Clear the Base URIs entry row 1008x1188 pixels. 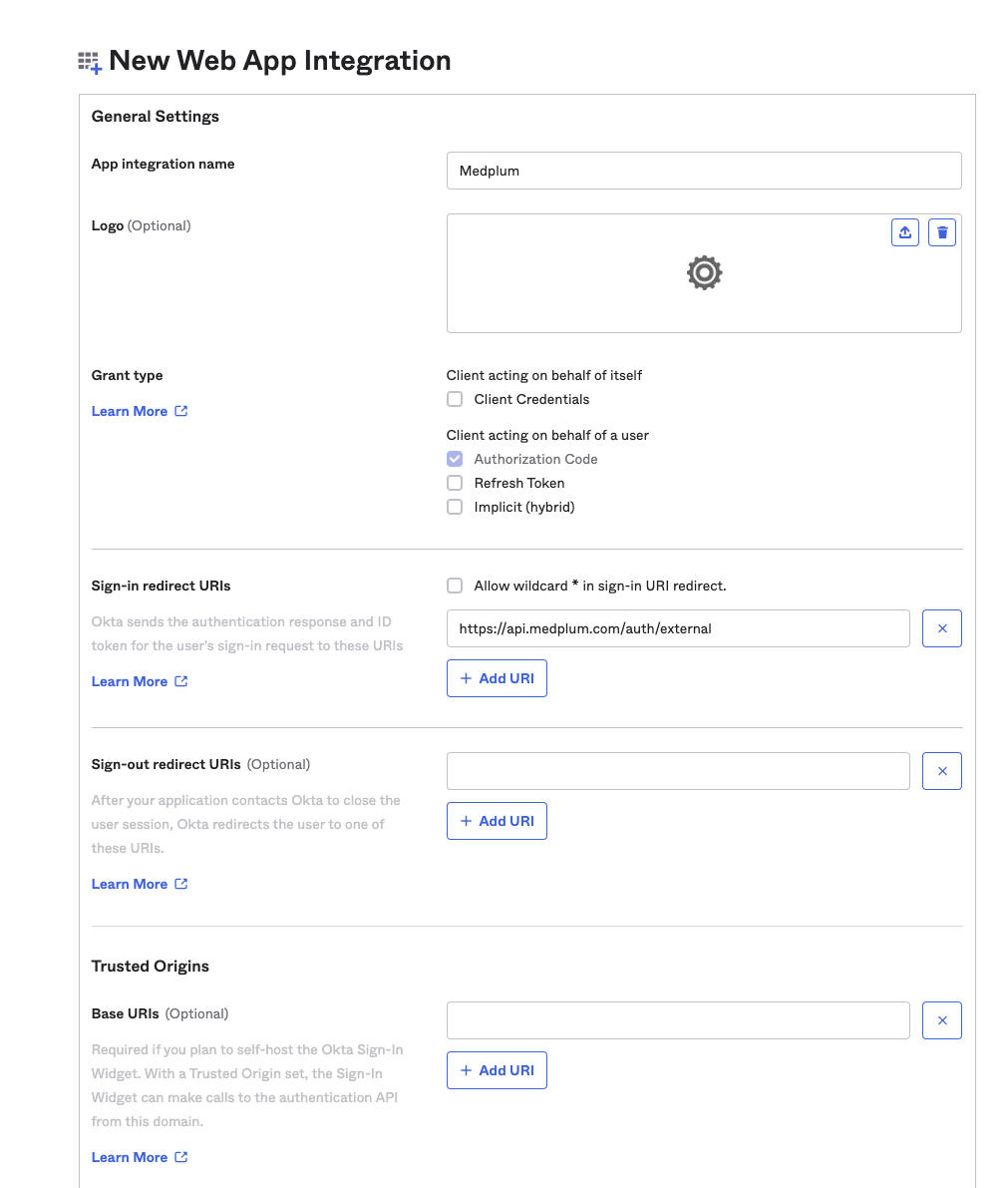941,1019
